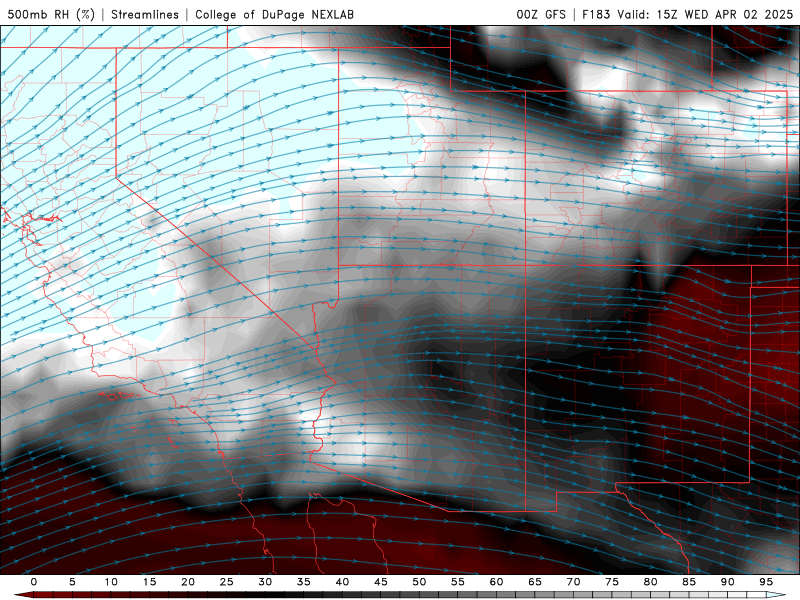Click the 30 label on the colorbar
This screenshot has height=600, width=800.
265,582
